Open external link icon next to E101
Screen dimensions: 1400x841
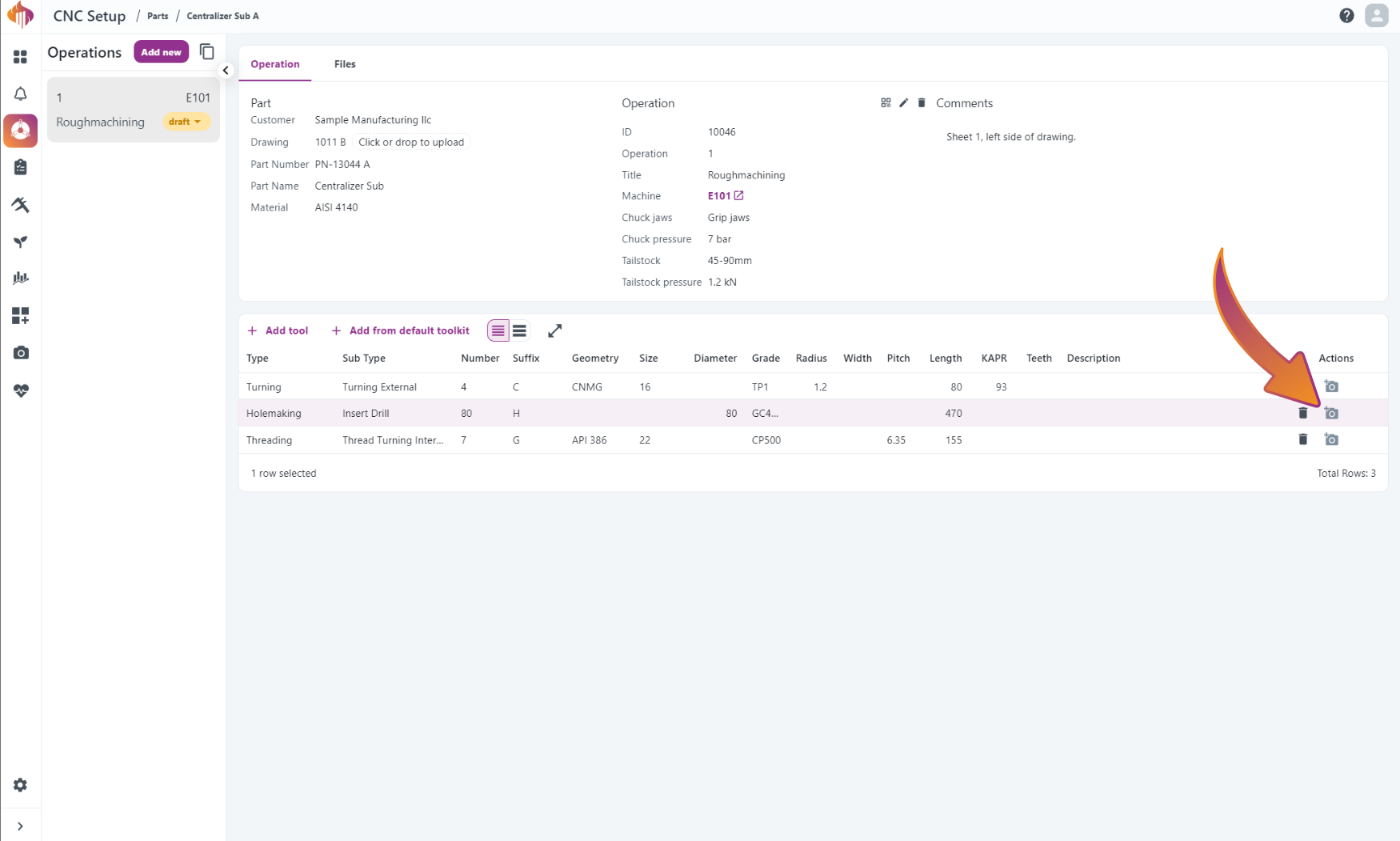pyautogui.click(x=738, y=195)
